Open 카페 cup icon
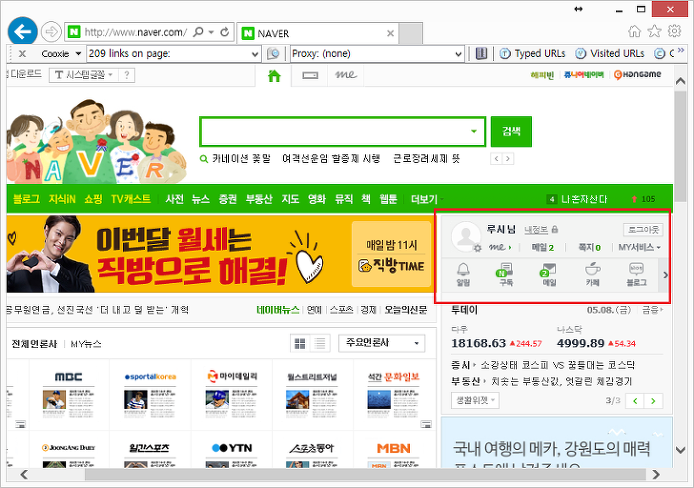 (x=592, y=274)
